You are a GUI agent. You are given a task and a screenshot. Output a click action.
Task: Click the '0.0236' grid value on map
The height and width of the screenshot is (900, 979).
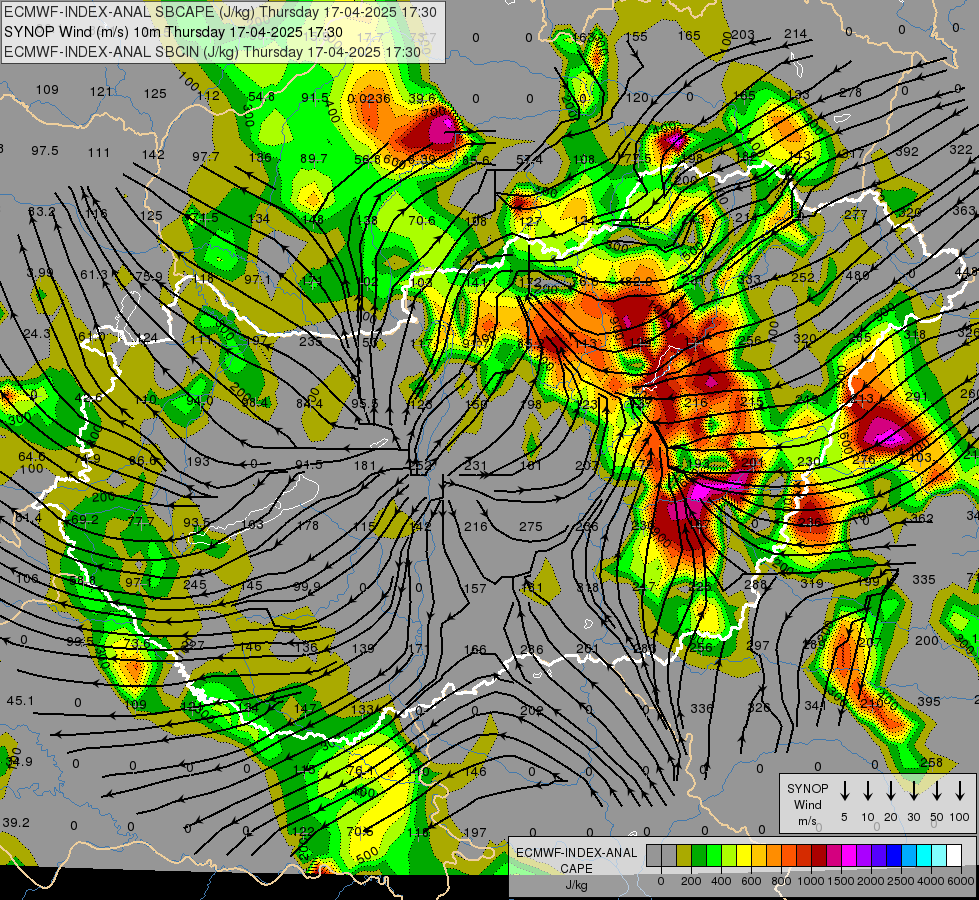click(369, 98)
